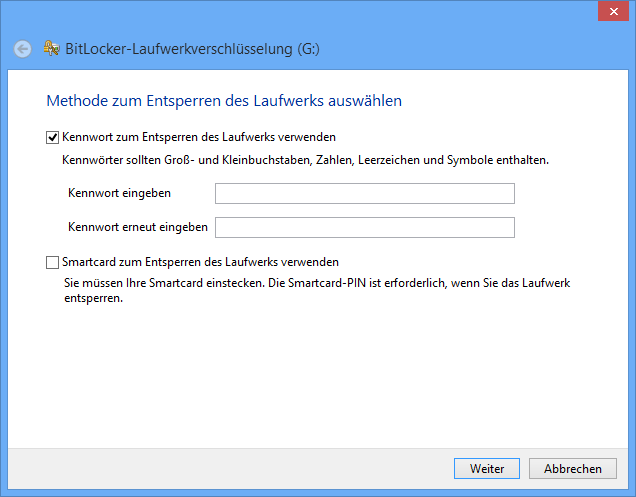Click the back arrow icon in title bar
The width and height of the screenshot is (636, 497).
(x=22, y=49)
